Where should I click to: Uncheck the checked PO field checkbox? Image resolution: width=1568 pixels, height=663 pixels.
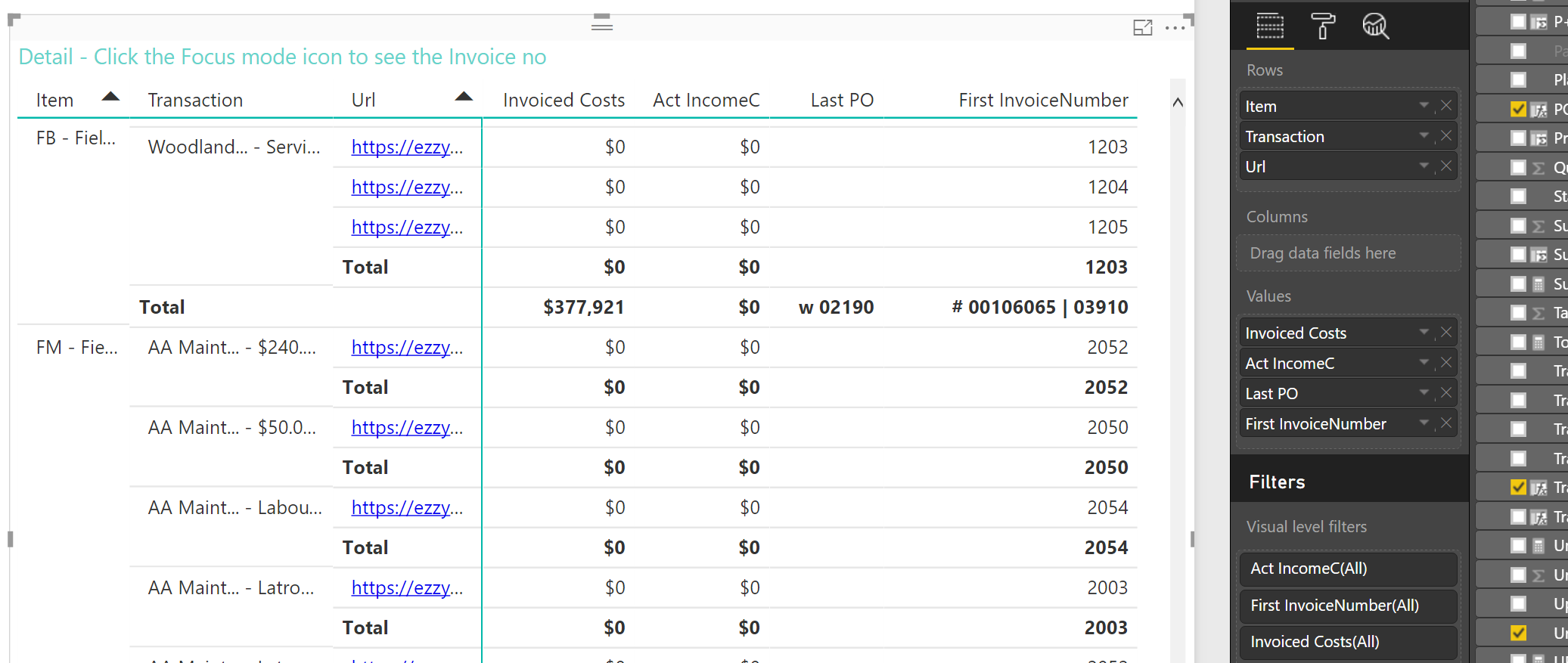click(1517, 109)
